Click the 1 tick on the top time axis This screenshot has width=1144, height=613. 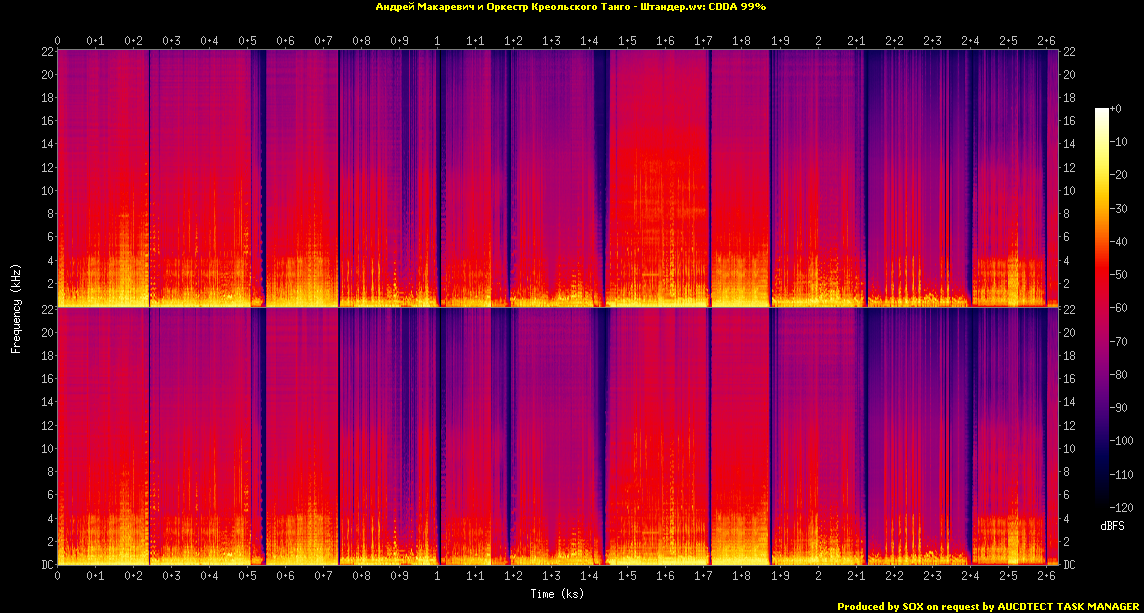point(437,41)
